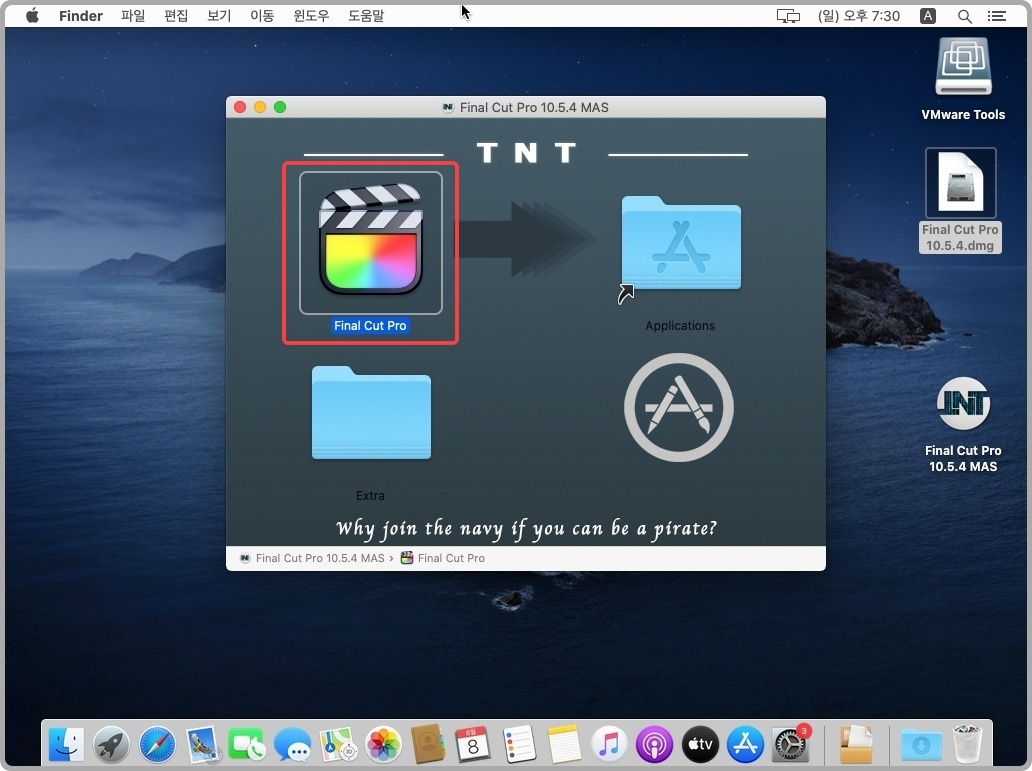Open the document stack in Dock
The image size is (1032, 771).
pos(856,745)
